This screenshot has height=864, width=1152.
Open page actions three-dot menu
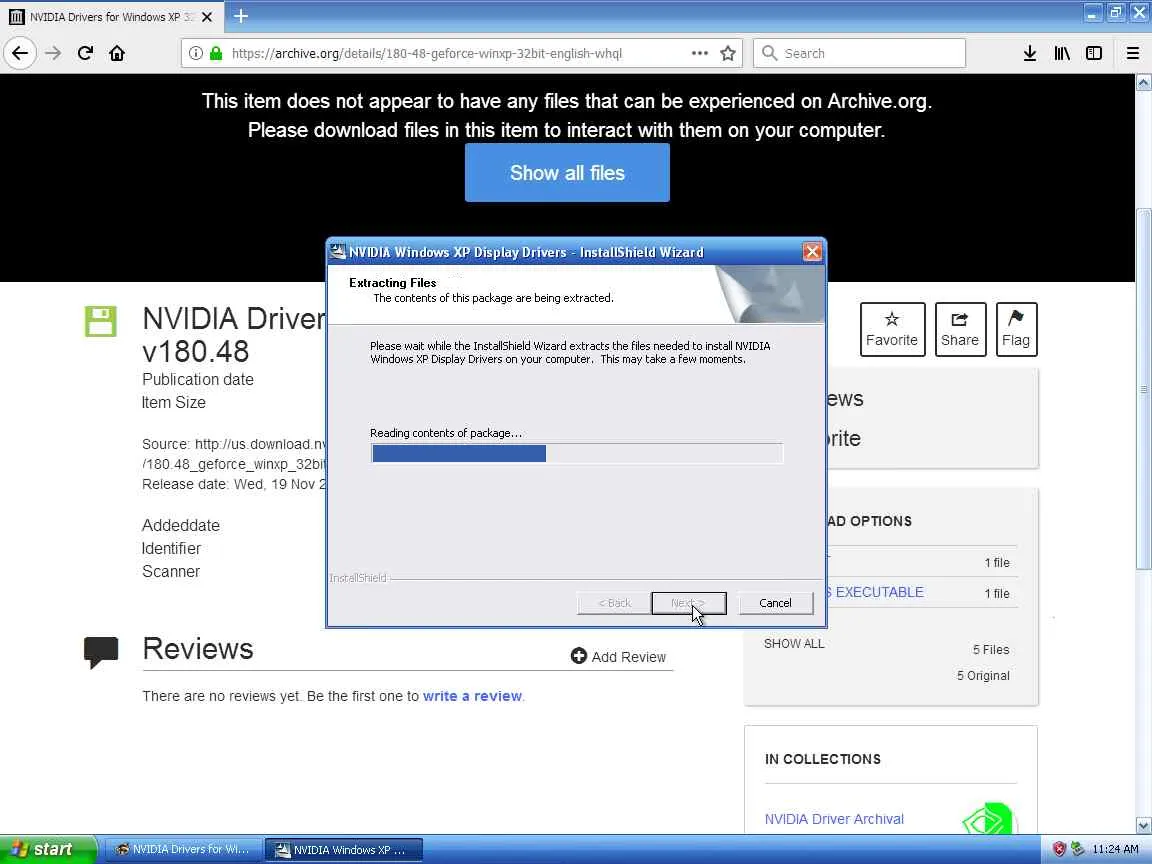coord(699,53)
